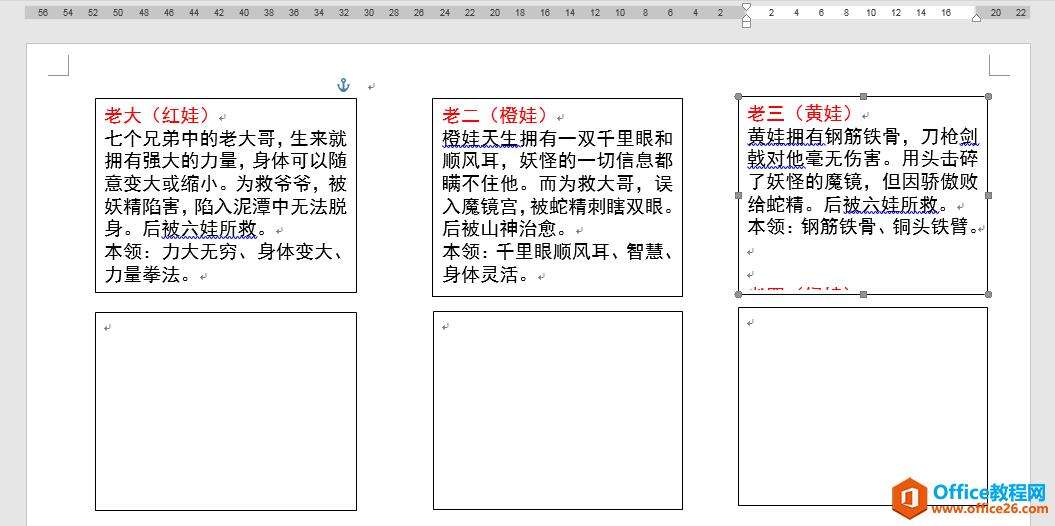Click the orange Office logo watermark

tap(909, 496)
